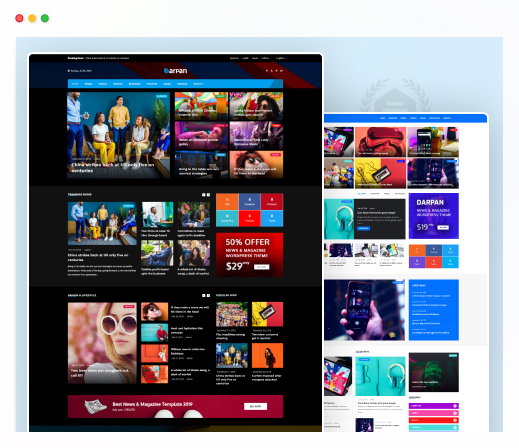Click the green window dot
The image size is (519, 448).
click(45, 18)
